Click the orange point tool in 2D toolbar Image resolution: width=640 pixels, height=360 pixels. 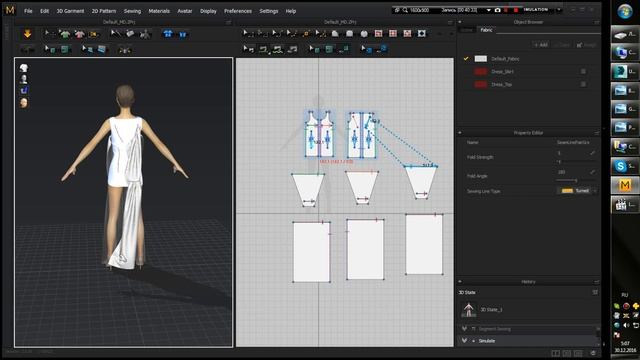pos(306,34)
